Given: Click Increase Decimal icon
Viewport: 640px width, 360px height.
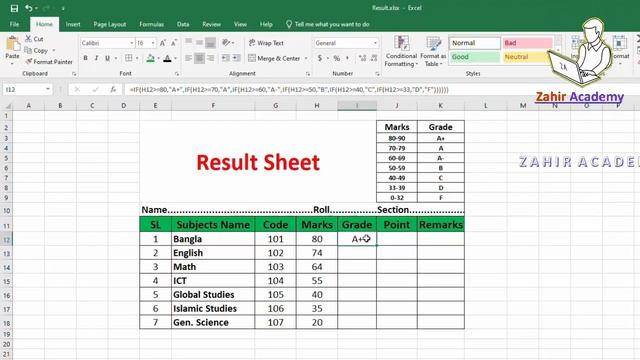Looking at the screenshot, I should [x=362, y=58].
